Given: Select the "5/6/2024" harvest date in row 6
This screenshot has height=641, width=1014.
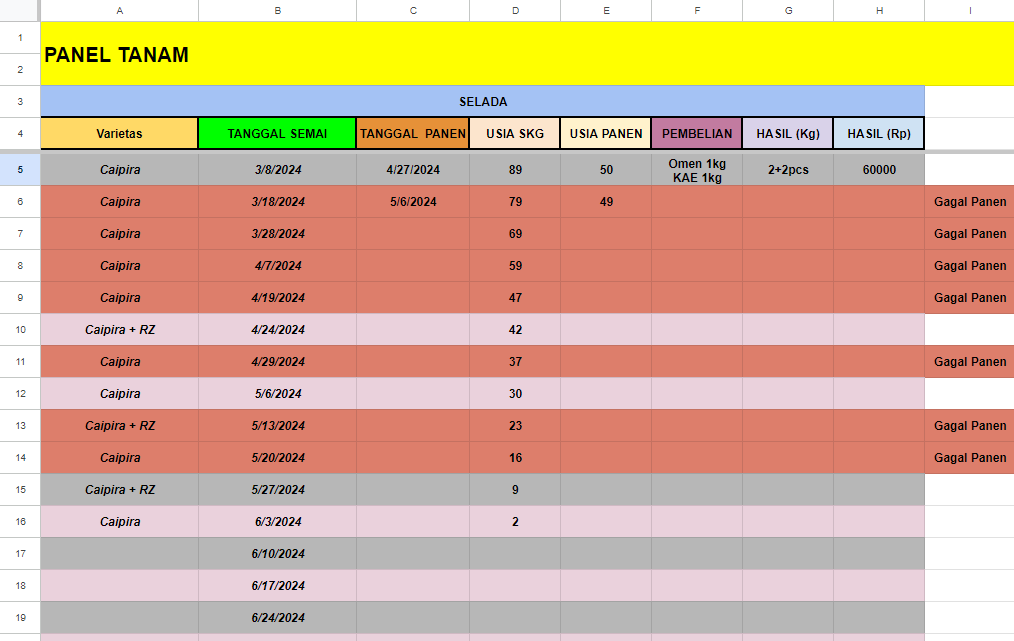Looking at the screenshot, I should coord(413,202).
